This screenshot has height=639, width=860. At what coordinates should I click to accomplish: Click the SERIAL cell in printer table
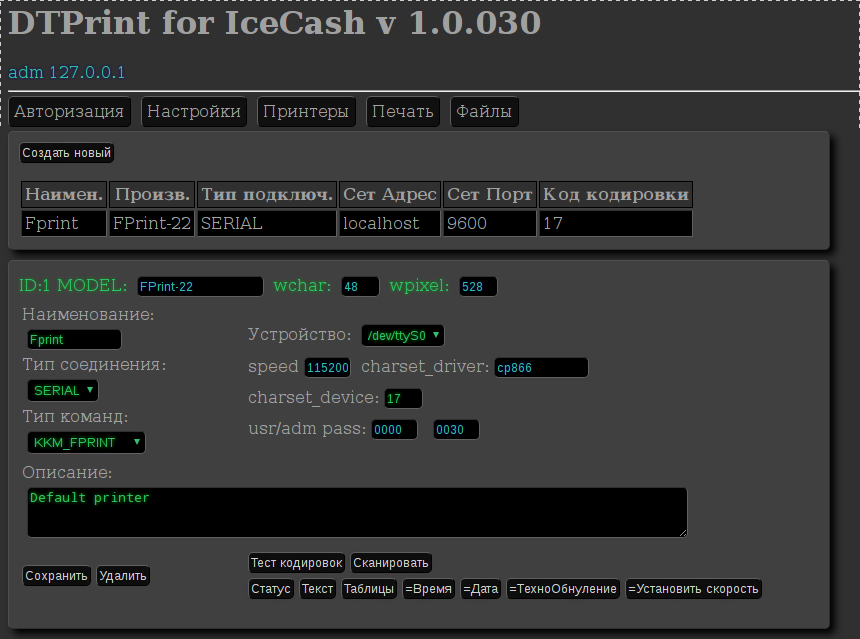tap(267, 223)
